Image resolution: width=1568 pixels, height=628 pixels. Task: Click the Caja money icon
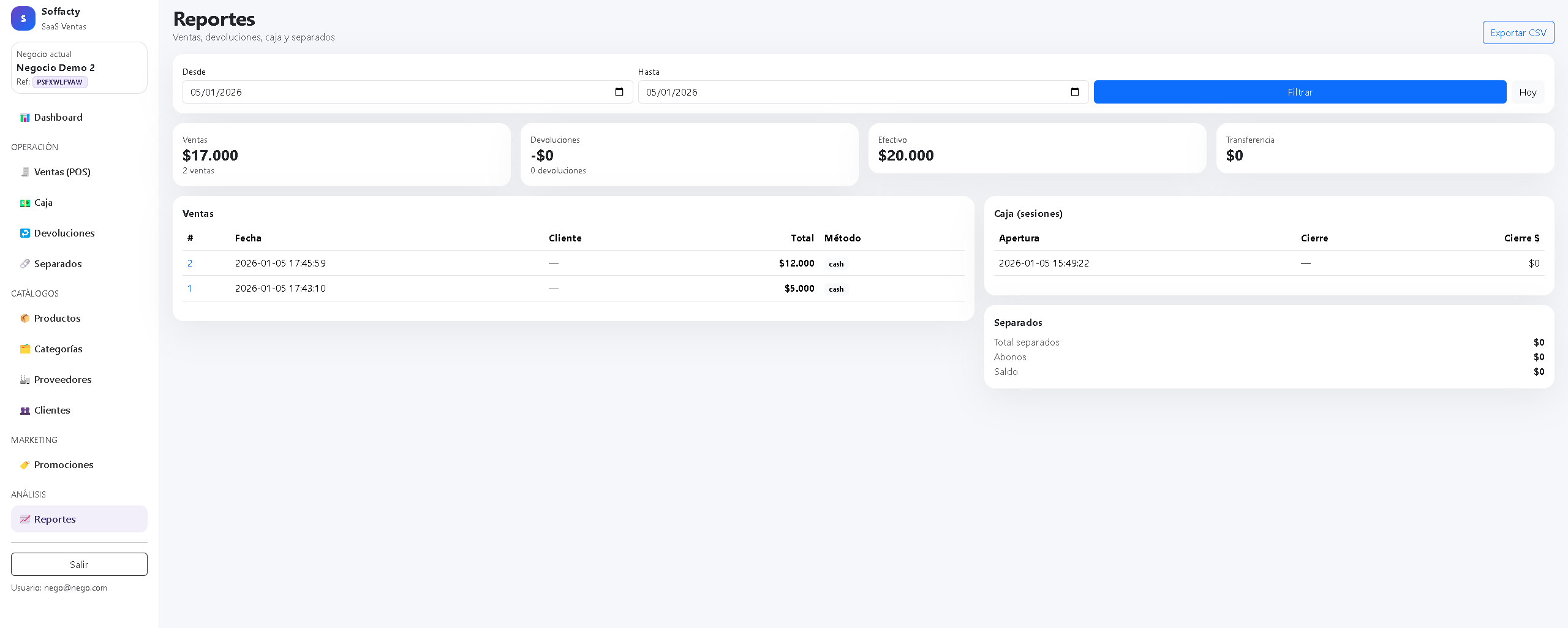point(25,203)
